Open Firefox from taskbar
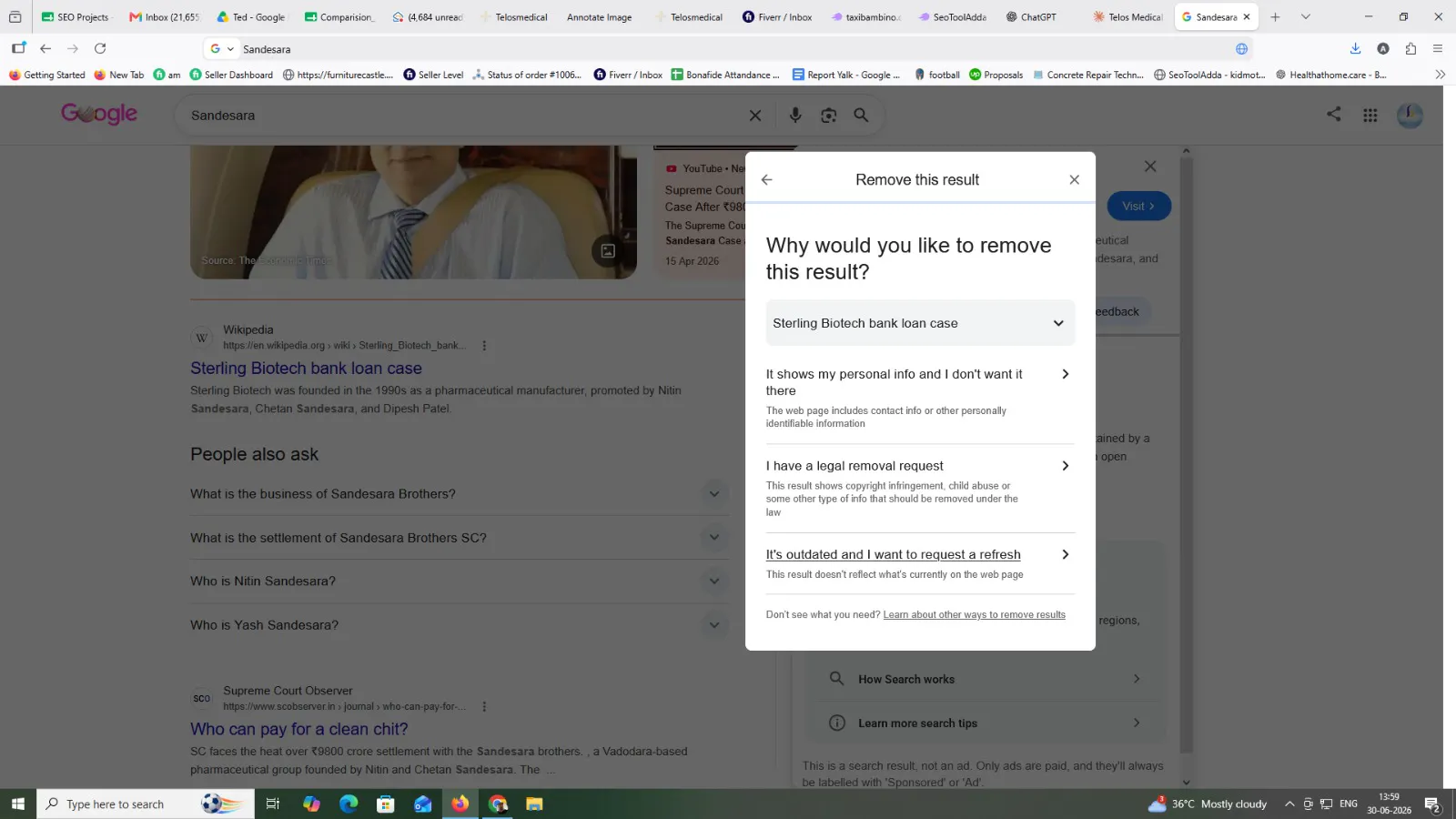Screen dimensions: 1456x819 click(460, 804)
